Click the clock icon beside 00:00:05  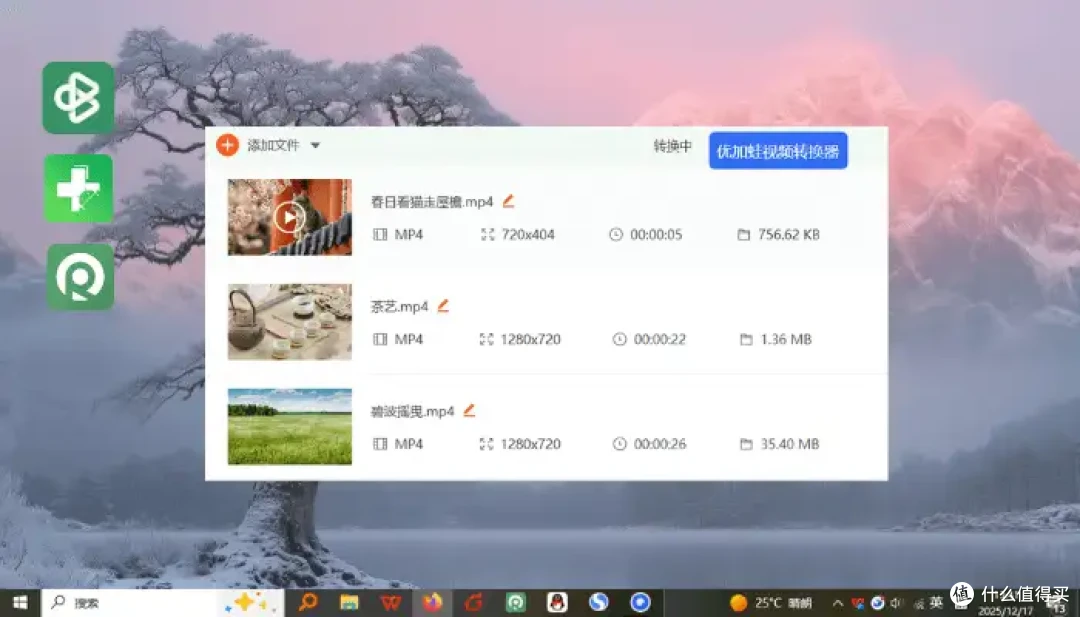click(x=616, y=234)
